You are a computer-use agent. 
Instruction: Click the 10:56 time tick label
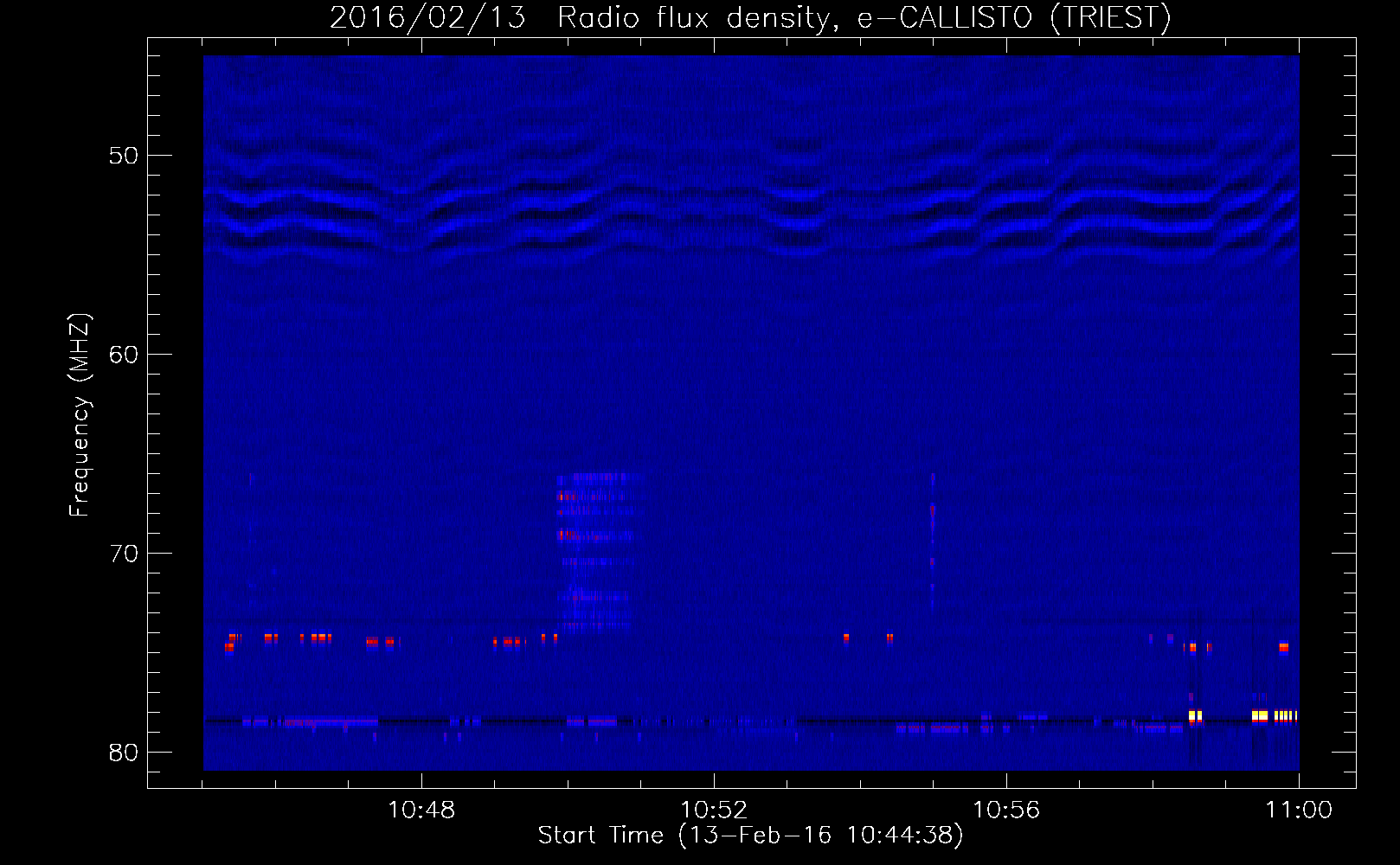tap(1006, 811)
